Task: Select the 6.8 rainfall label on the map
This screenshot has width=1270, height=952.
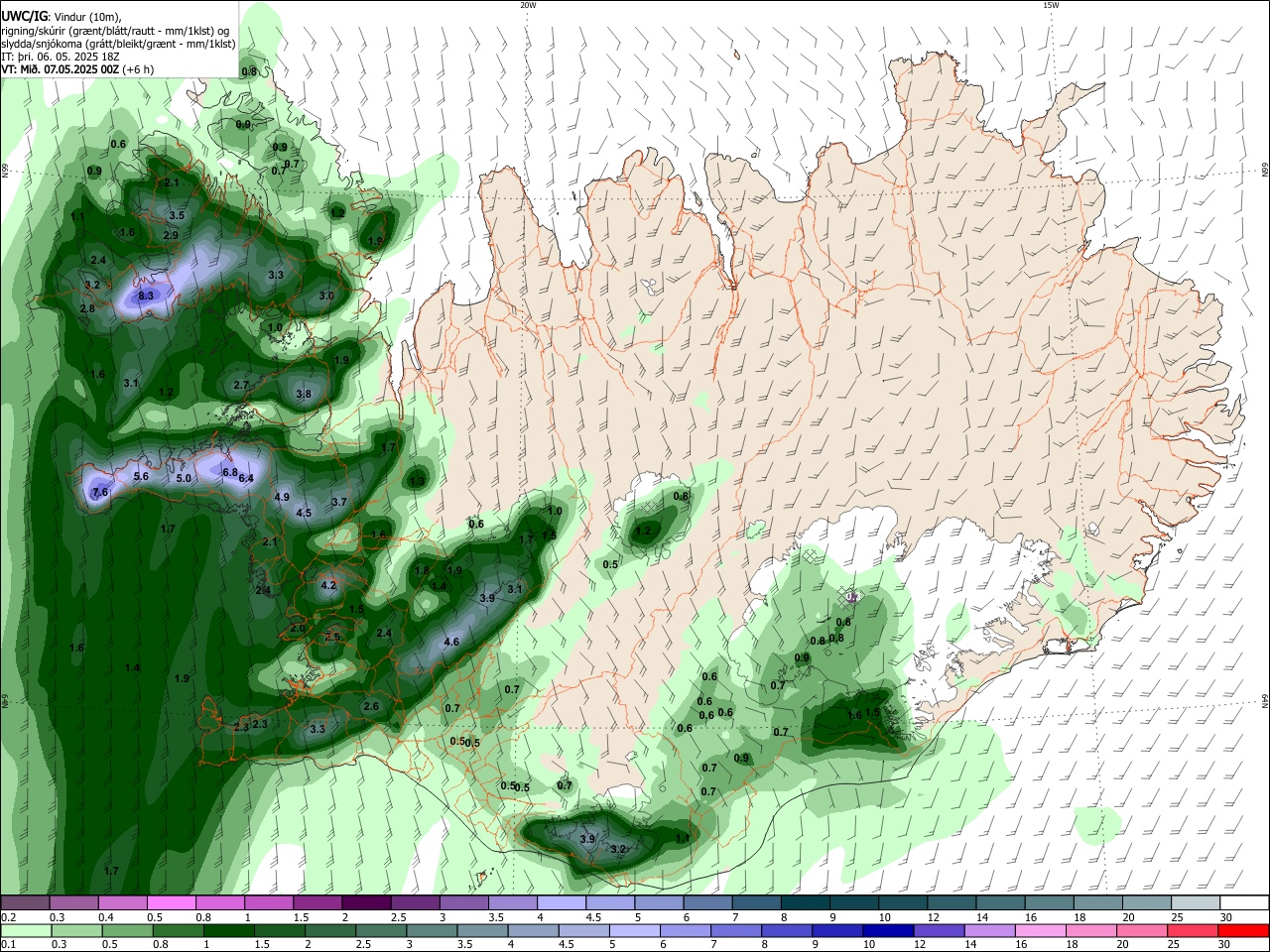Action: (x=230, y=473)
